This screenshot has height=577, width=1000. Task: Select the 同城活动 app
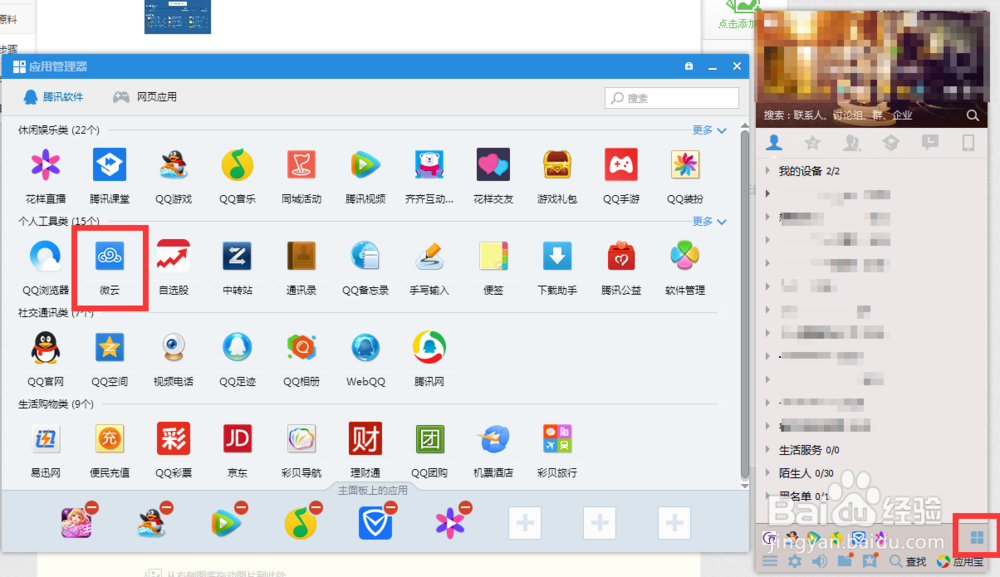pos(302,165)
